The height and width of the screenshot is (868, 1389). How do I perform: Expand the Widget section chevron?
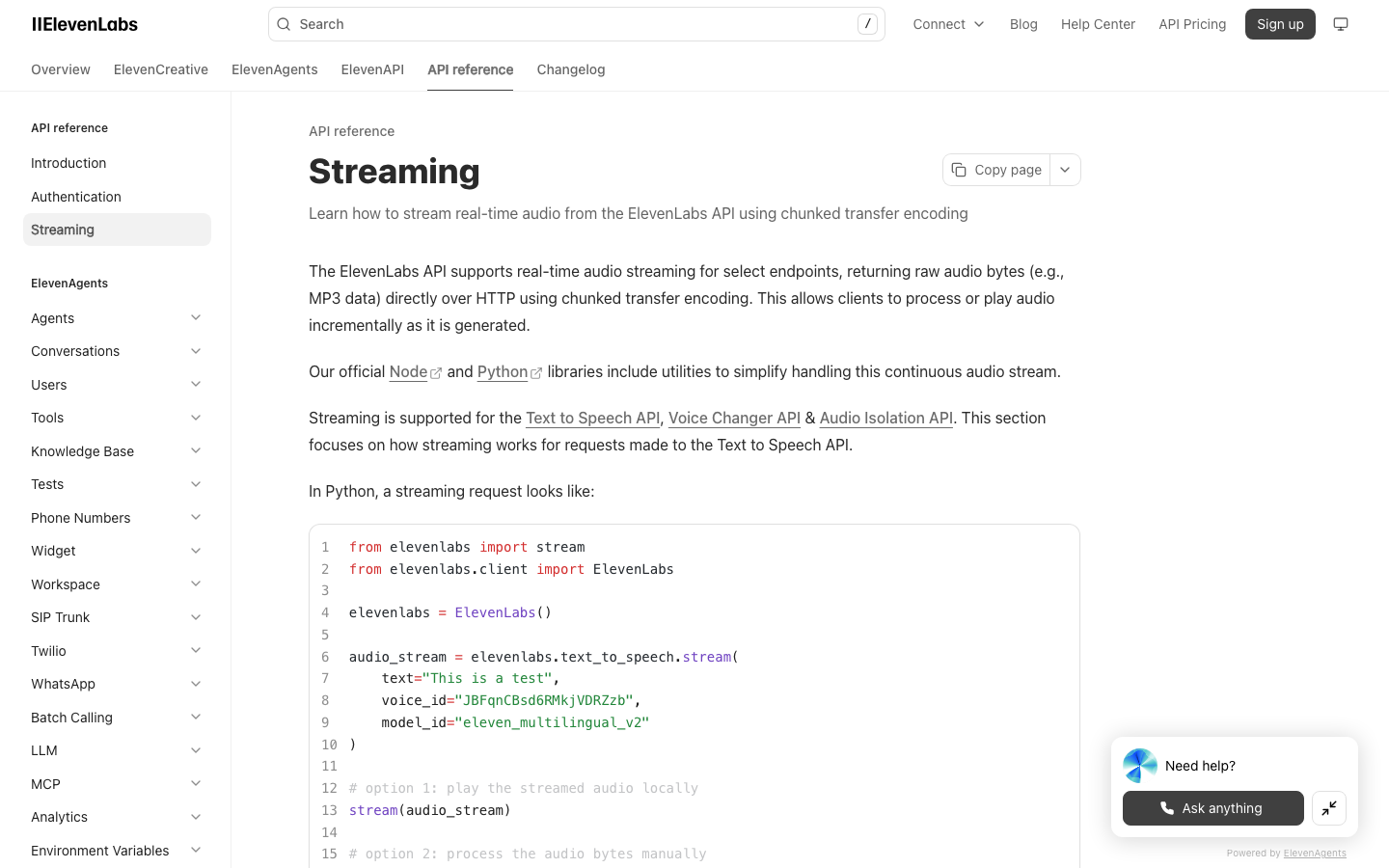coord(196,551)
